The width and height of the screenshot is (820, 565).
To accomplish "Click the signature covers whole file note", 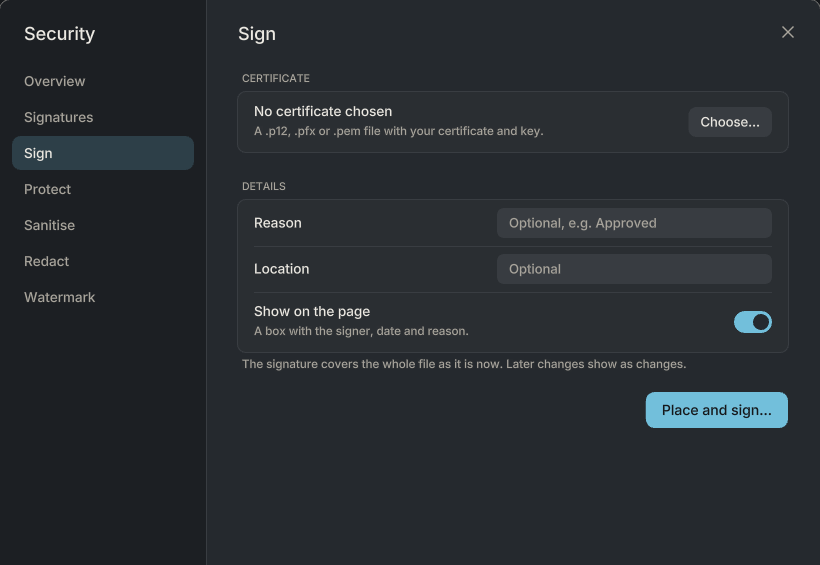I will pyautogui.click(x=464, y=364).
